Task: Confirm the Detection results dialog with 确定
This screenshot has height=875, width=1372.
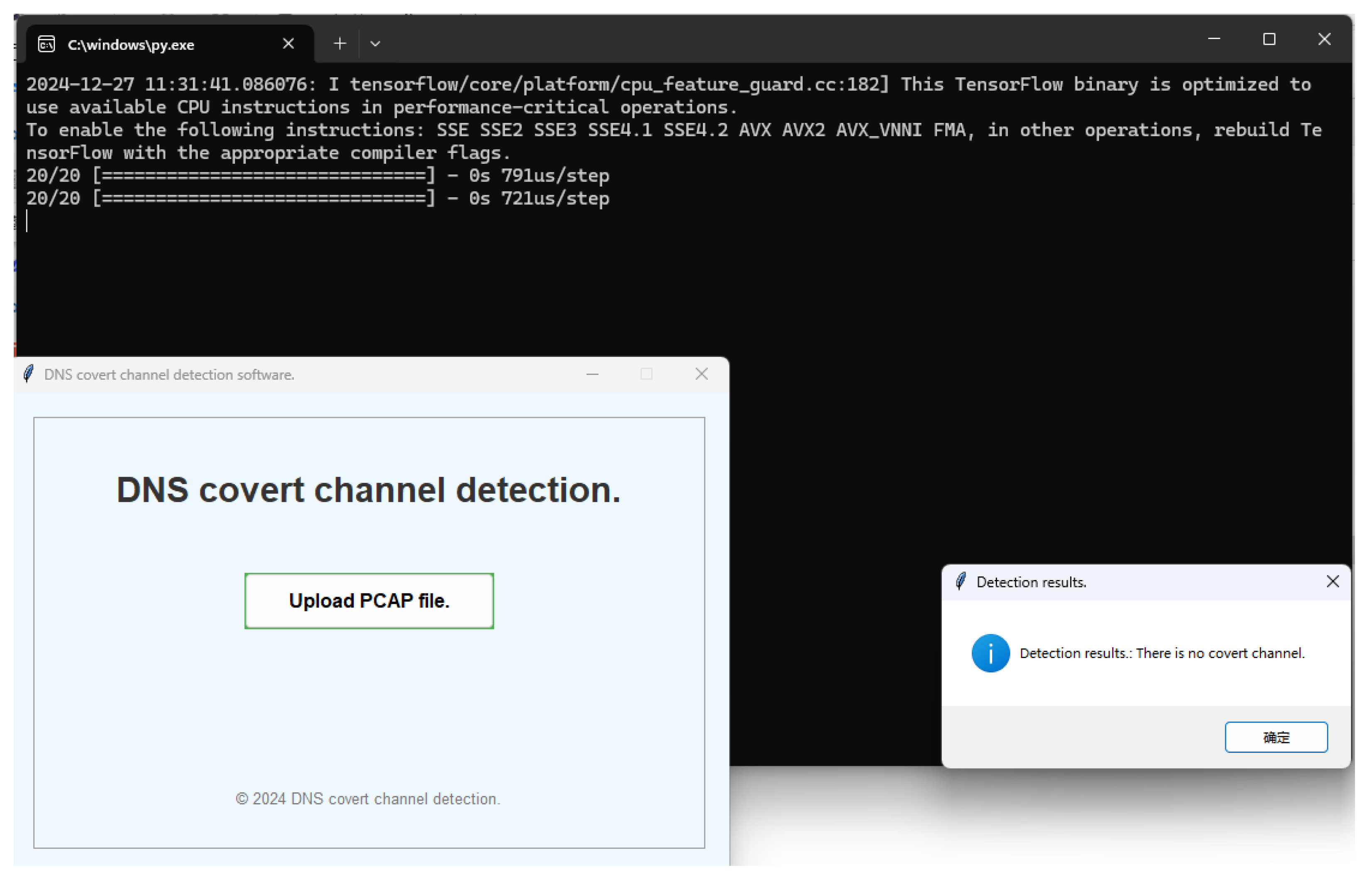Action: (x=1276, y=737)
